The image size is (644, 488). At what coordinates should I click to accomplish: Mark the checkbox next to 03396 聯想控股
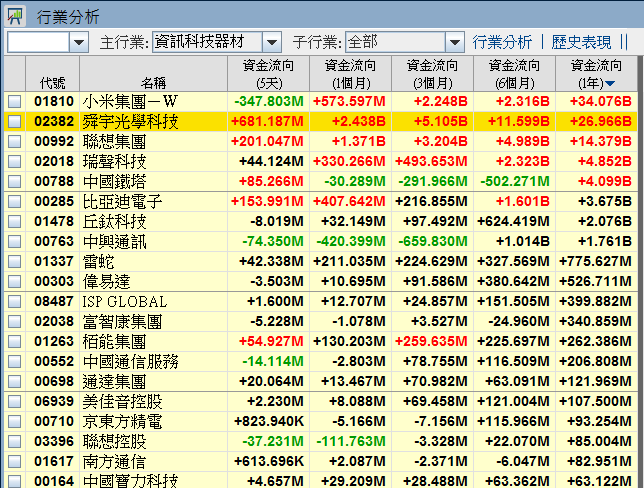[x=14, y=442]
